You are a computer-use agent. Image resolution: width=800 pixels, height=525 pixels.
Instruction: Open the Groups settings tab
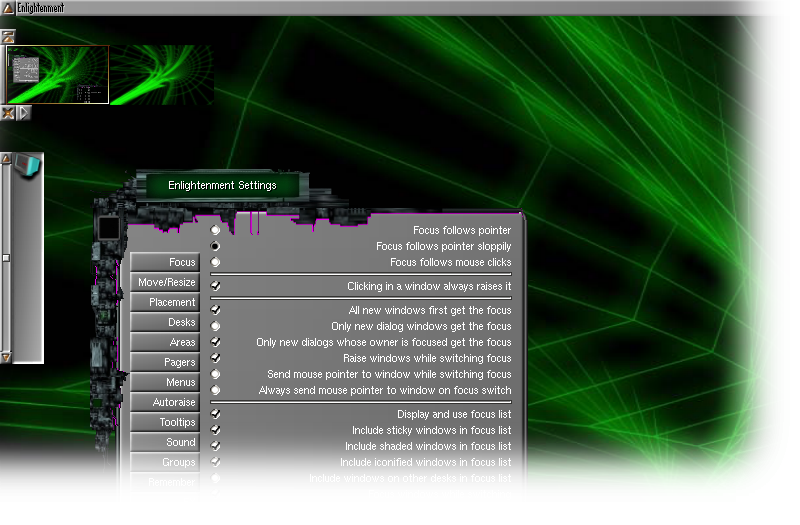(x=165, y=462)
